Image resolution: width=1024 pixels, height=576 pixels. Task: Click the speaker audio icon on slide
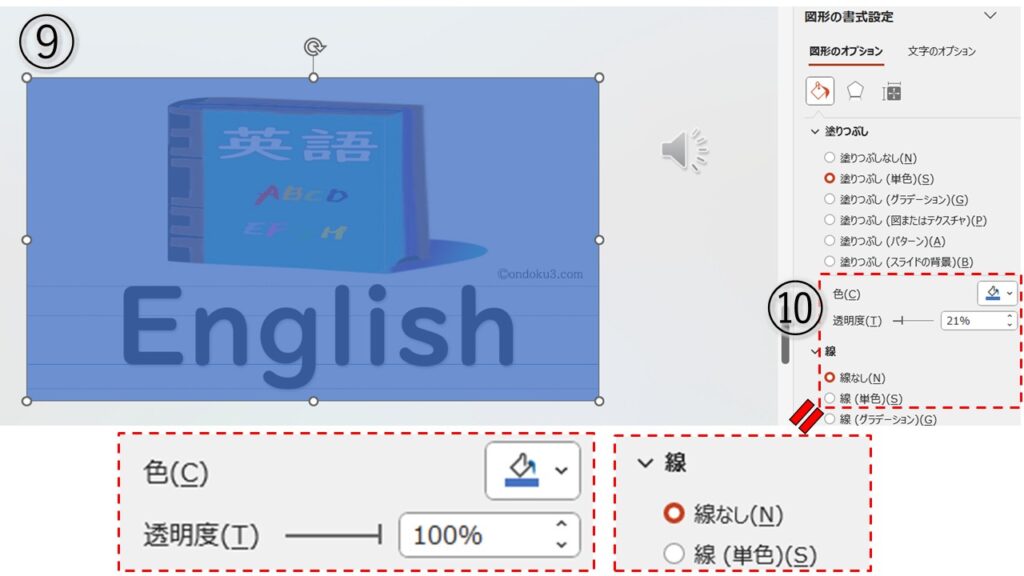pos(684,150)
